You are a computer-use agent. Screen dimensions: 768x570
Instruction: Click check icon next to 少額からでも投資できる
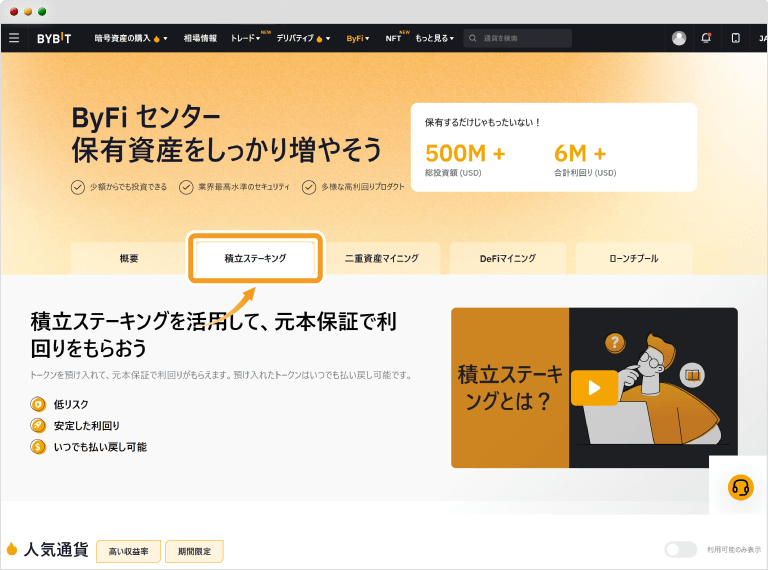tap(77, 187)
